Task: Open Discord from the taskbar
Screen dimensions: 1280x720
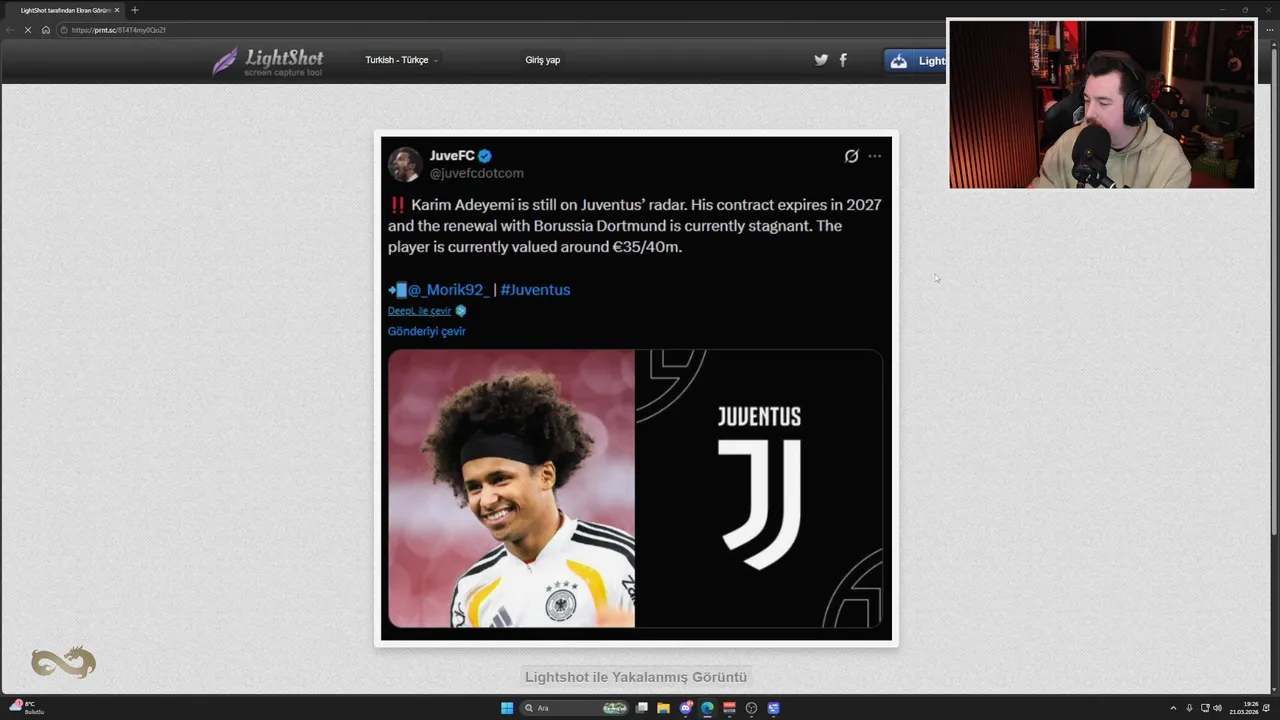Action: 686,708
